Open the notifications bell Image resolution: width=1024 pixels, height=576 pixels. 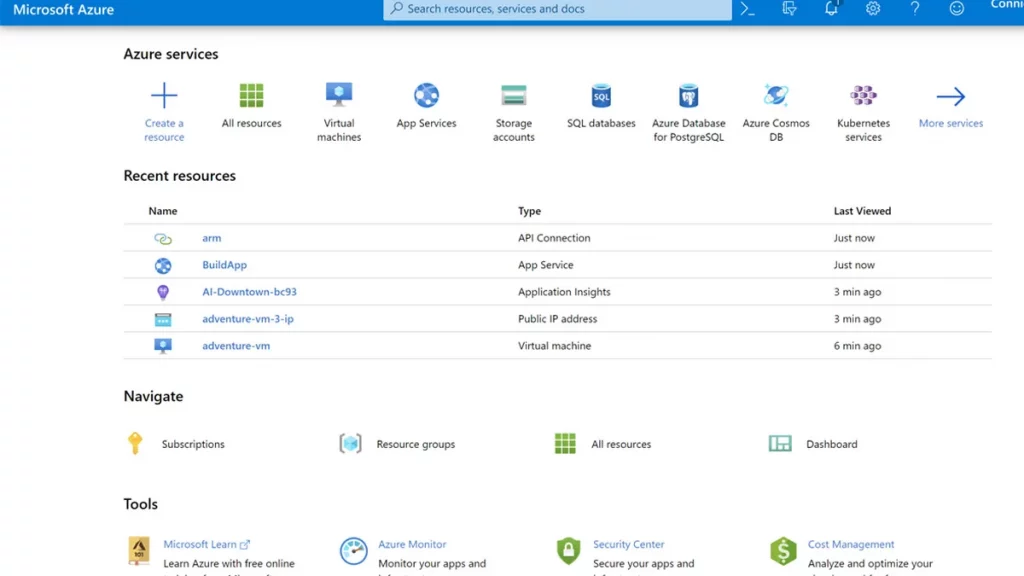point(831,9)
